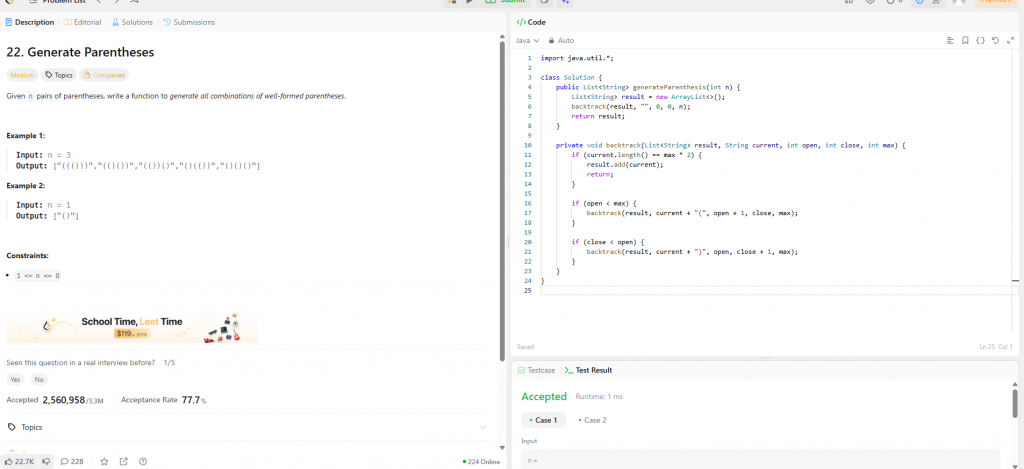Click the lock icon beside Auto

pyautogui.click(x=551, y=40)
